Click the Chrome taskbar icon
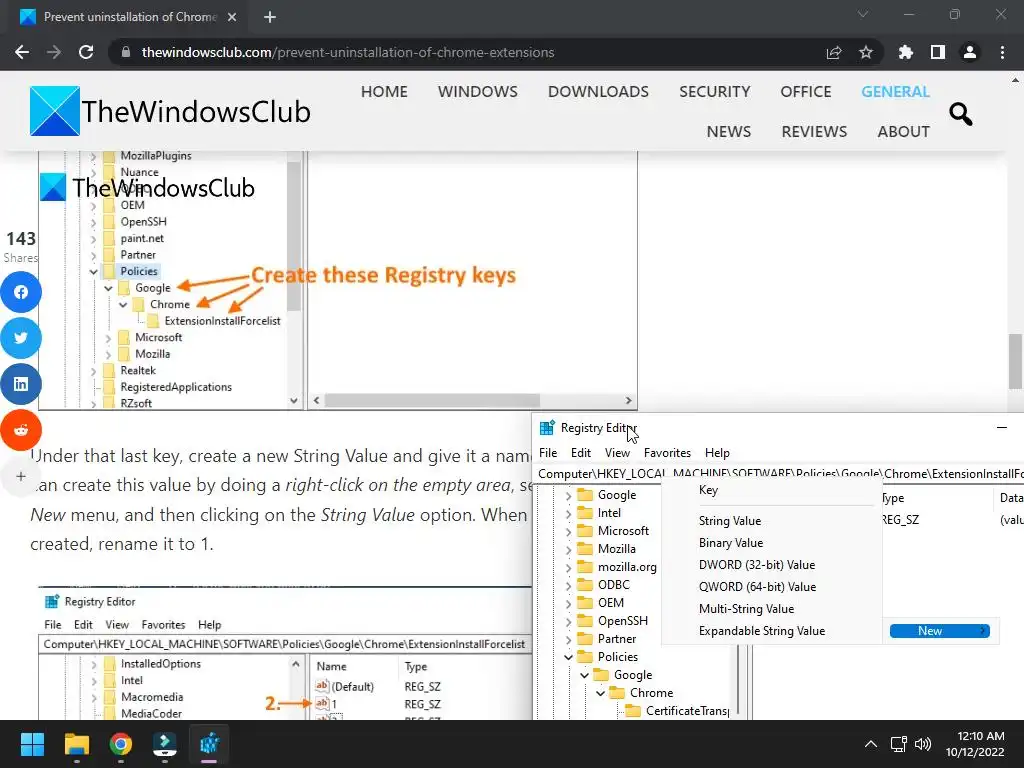The height and width of the screenshot is (768, 1024). pos(121,744)
